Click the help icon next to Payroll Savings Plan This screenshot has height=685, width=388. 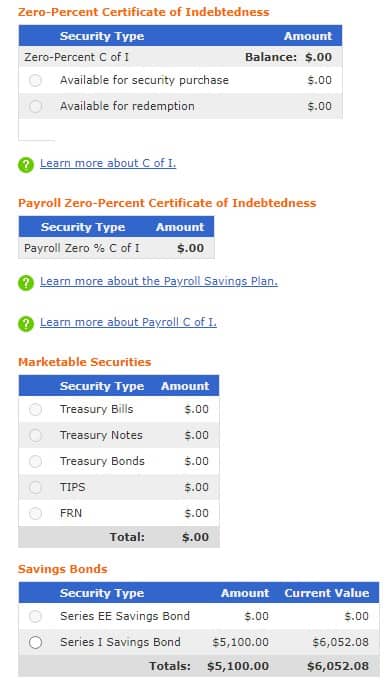click(26, 283)
